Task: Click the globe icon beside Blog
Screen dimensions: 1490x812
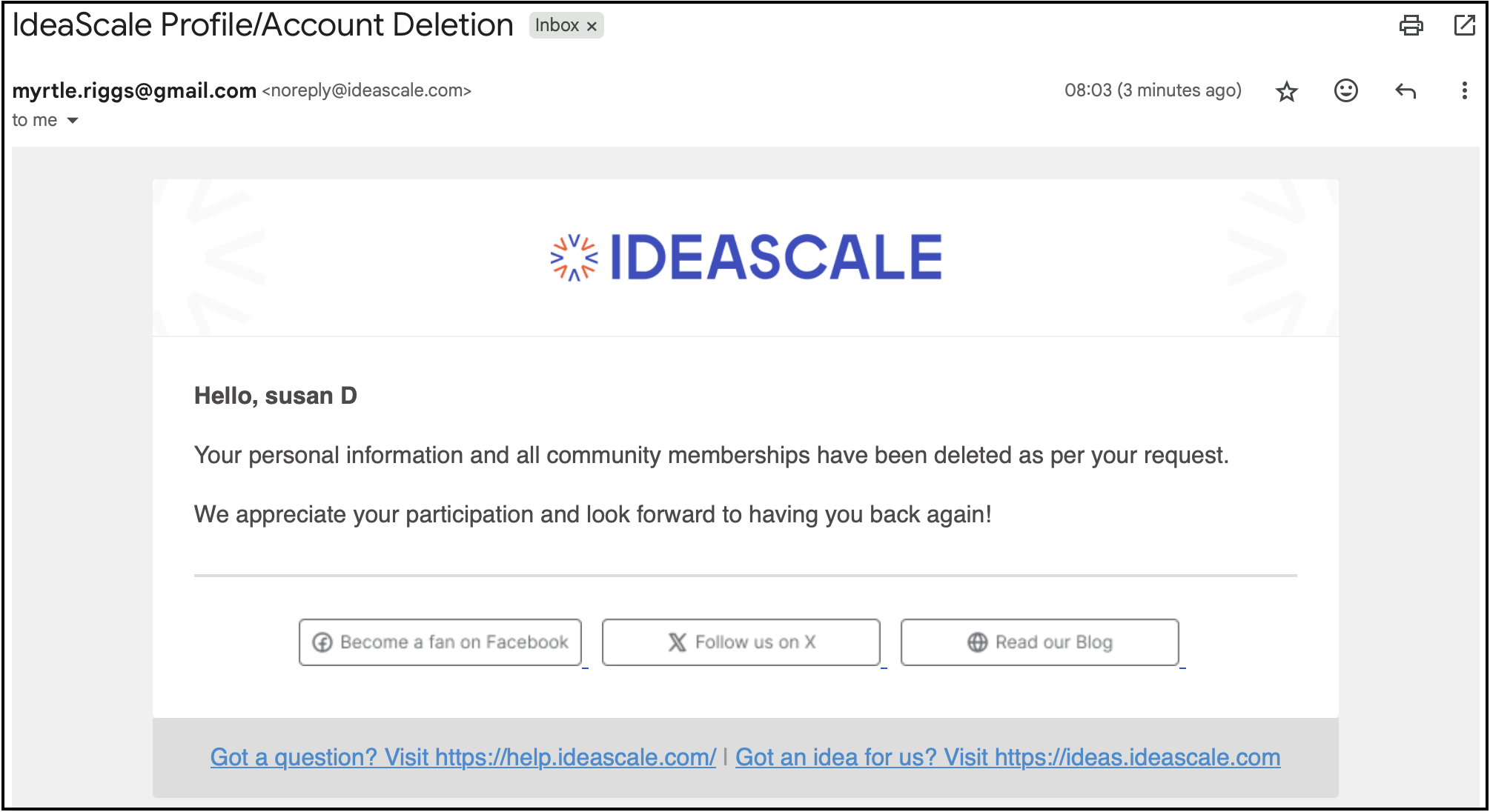Action: click(x=978, y=642)
